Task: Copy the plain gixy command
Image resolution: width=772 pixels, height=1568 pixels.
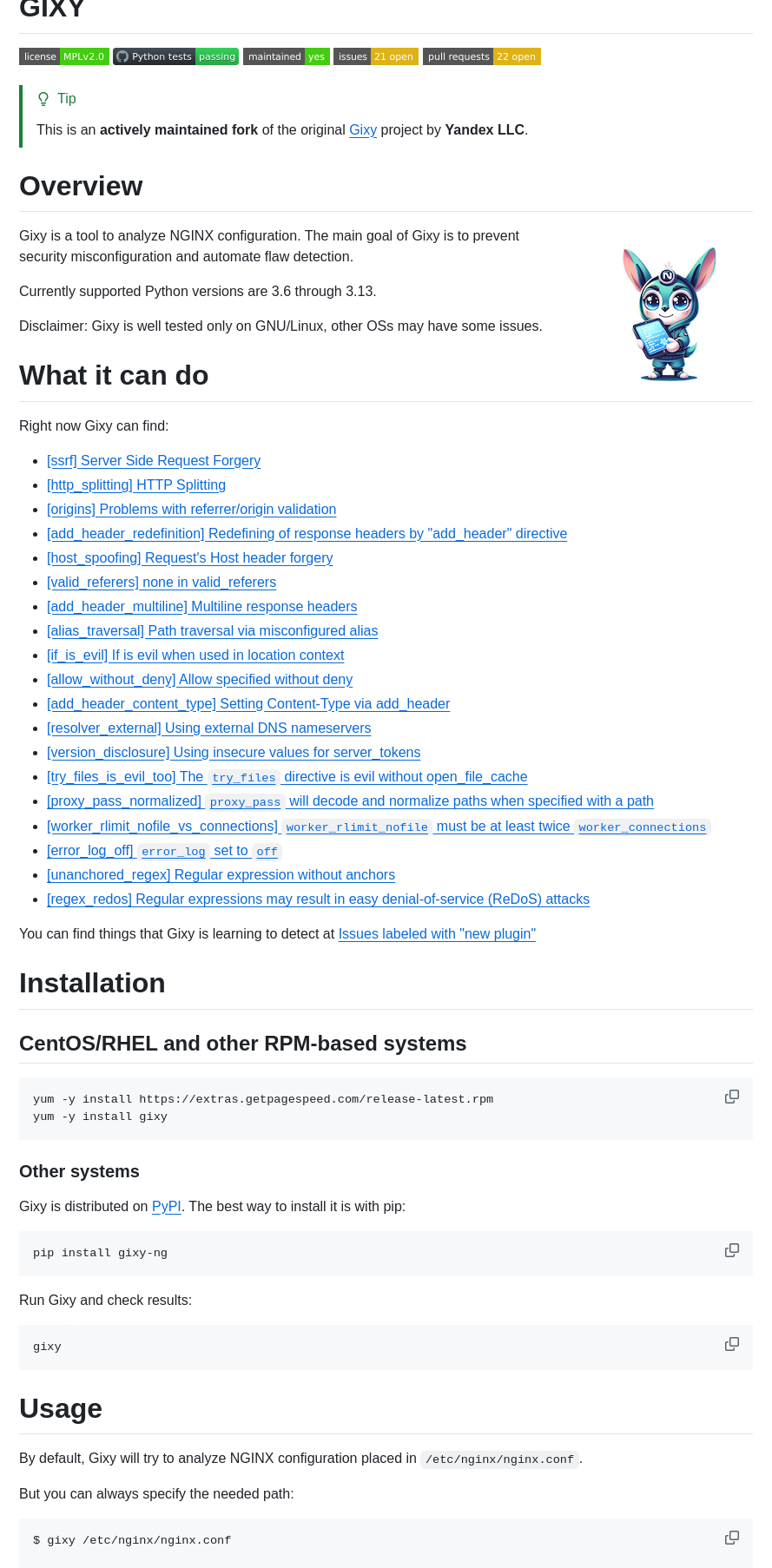Action: coord(732,1344)
